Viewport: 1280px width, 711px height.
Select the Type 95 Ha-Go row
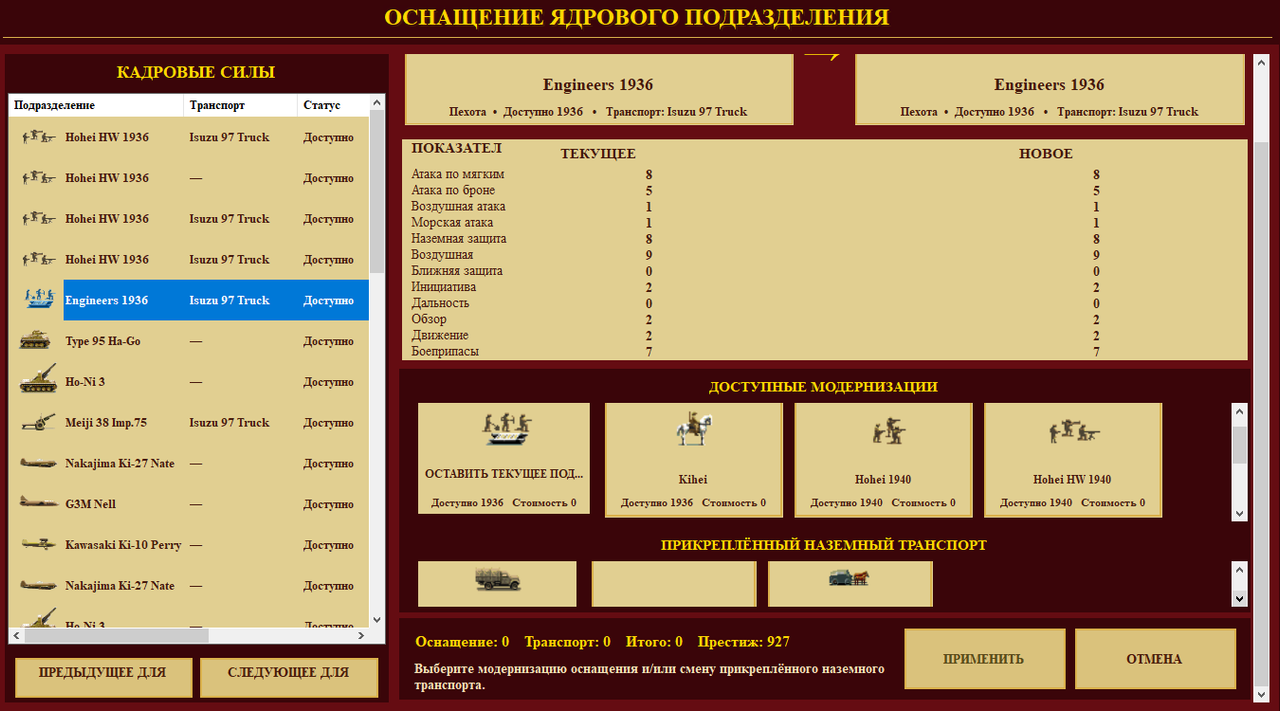point(189,341)
